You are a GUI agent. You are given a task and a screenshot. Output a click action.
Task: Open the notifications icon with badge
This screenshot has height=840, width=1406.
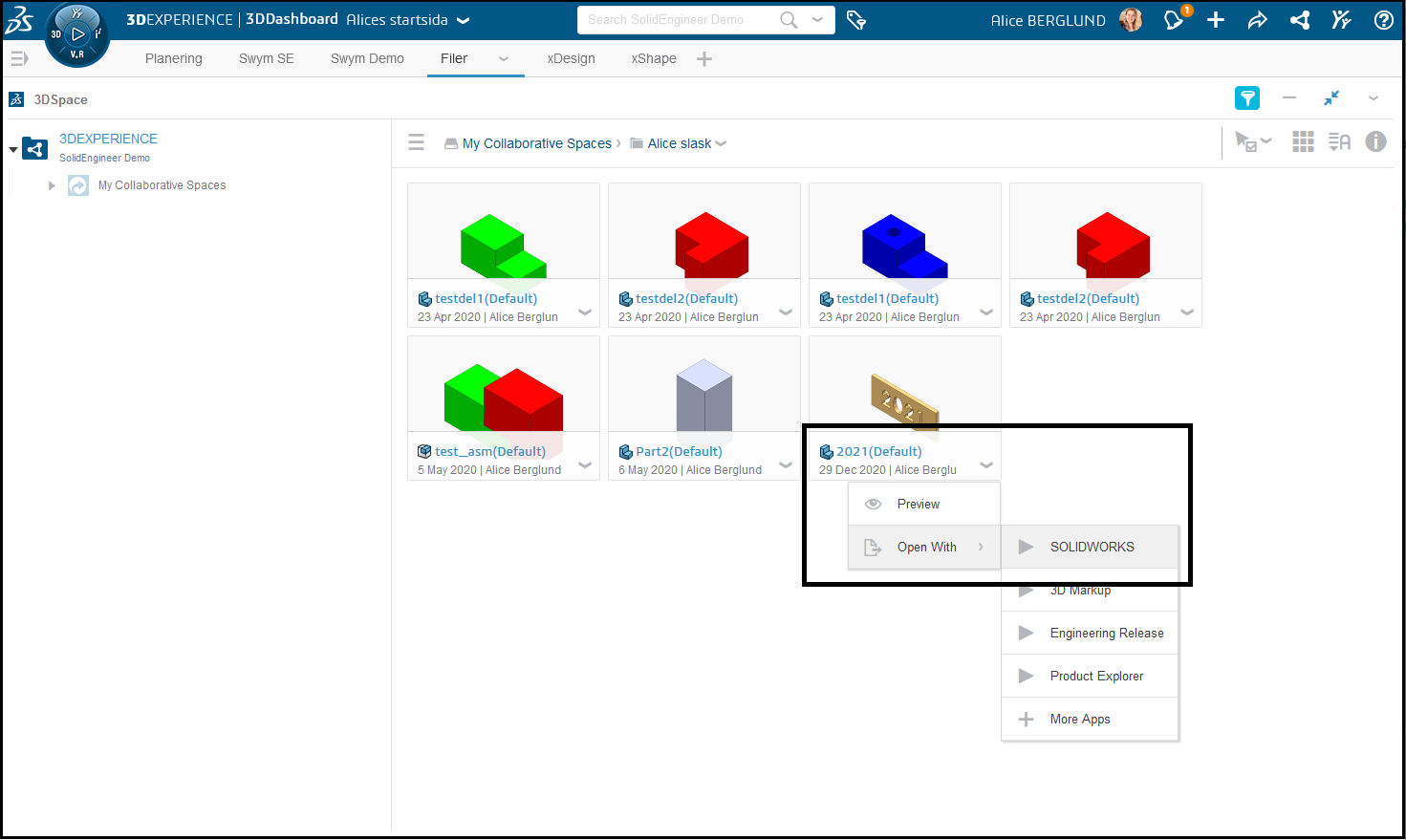click(1174, 20)
